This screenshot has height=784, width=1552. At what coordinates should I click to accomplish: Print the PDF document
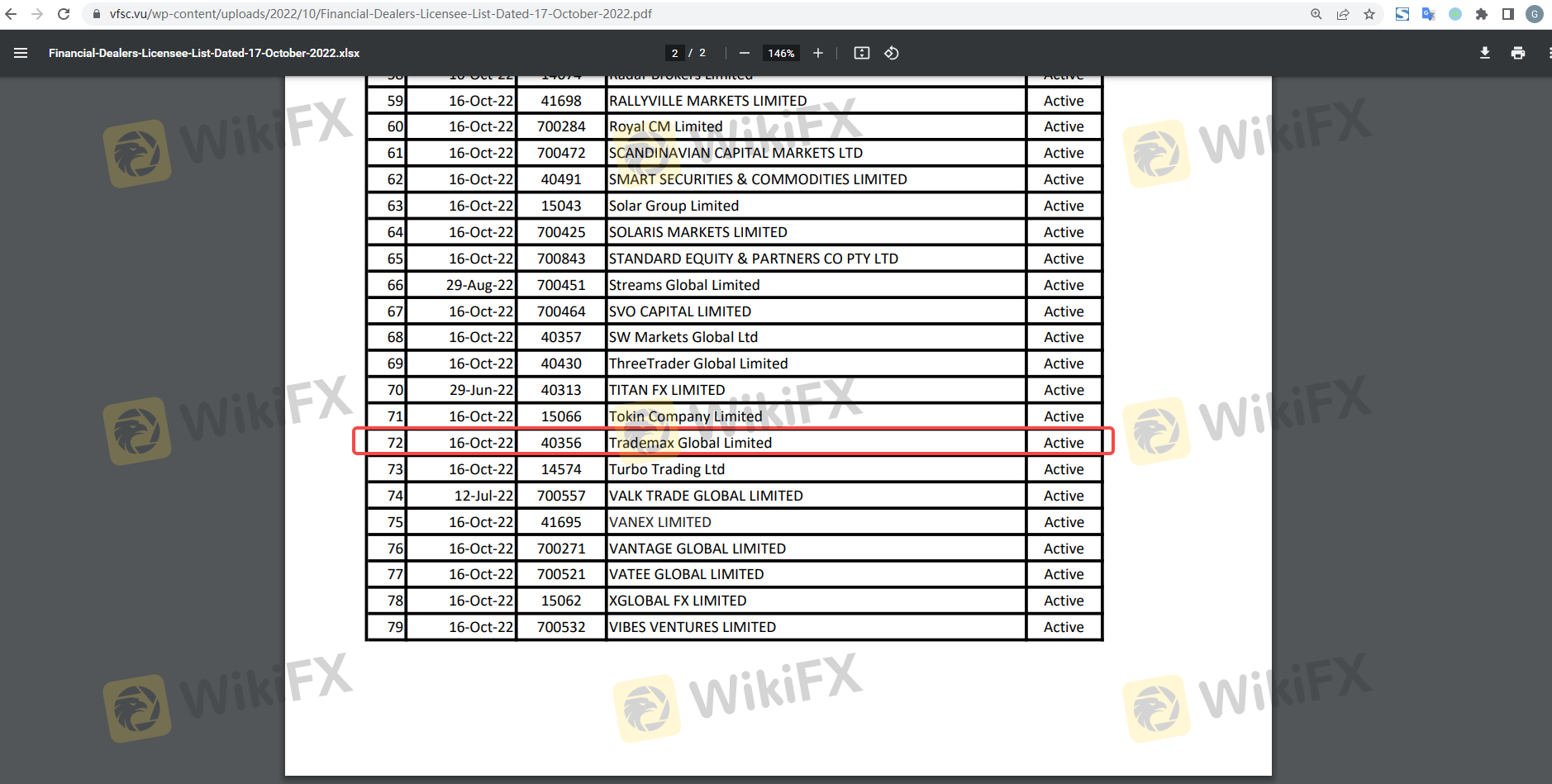[x=1518, y=53]
